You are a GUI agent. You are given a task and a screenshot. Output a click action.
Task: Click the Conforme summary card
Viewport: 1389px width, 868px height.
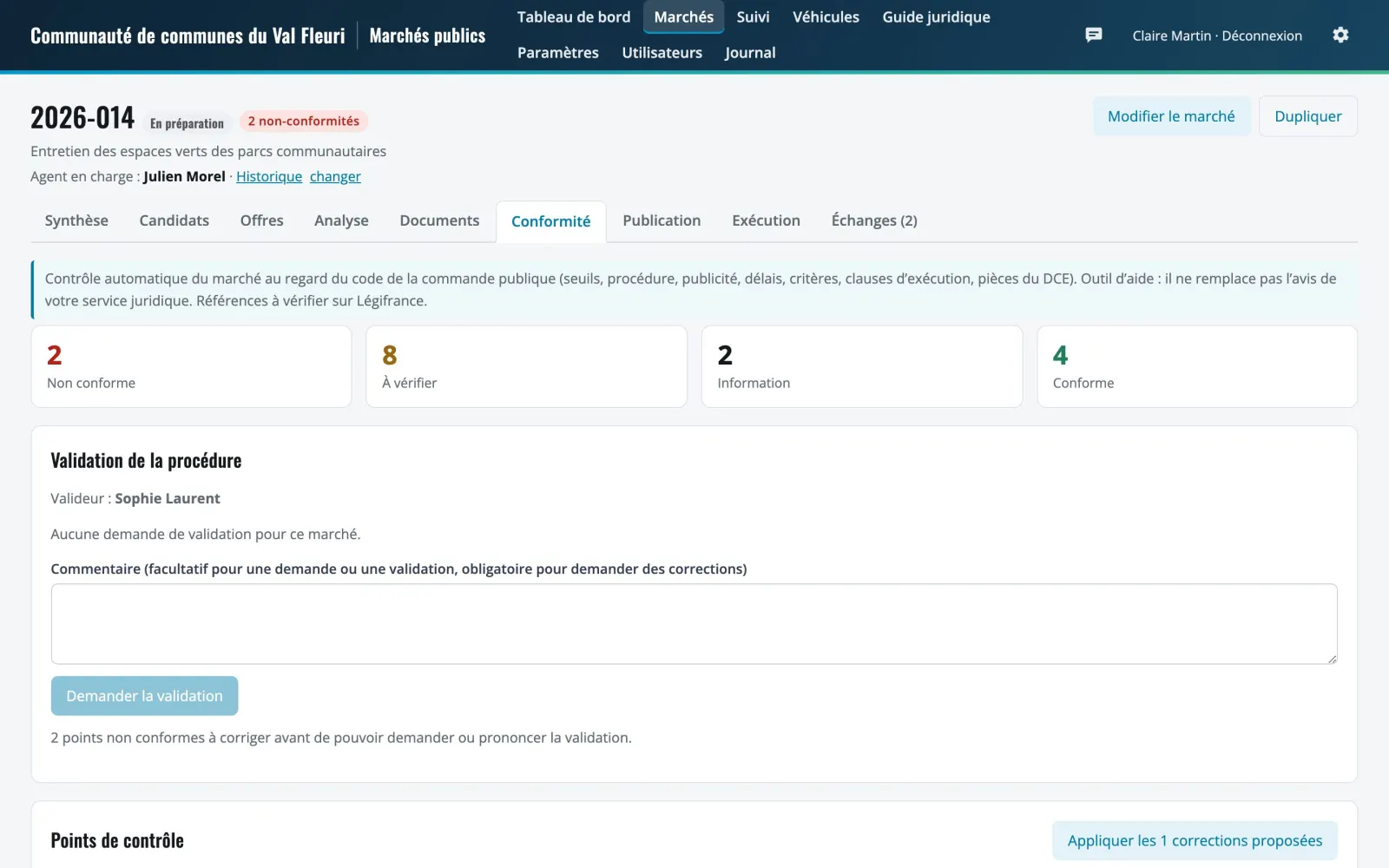pos(1197,366)
